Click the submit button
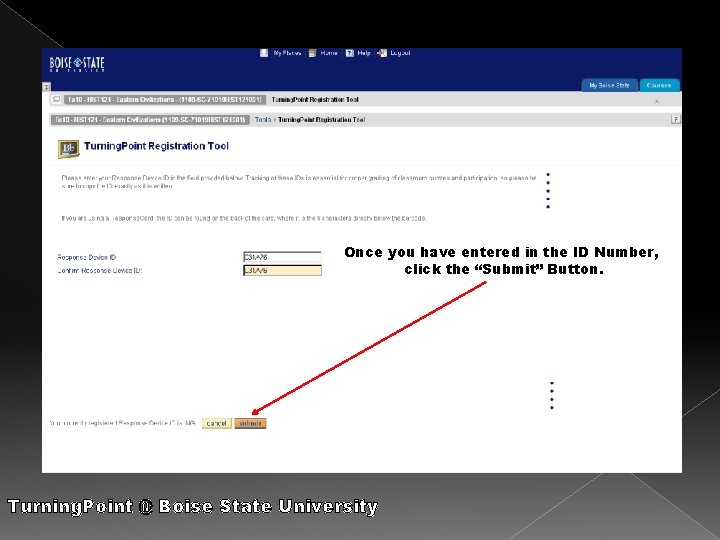Image resolution: width=720 pixels, height=540 pixels. (250, 423)
